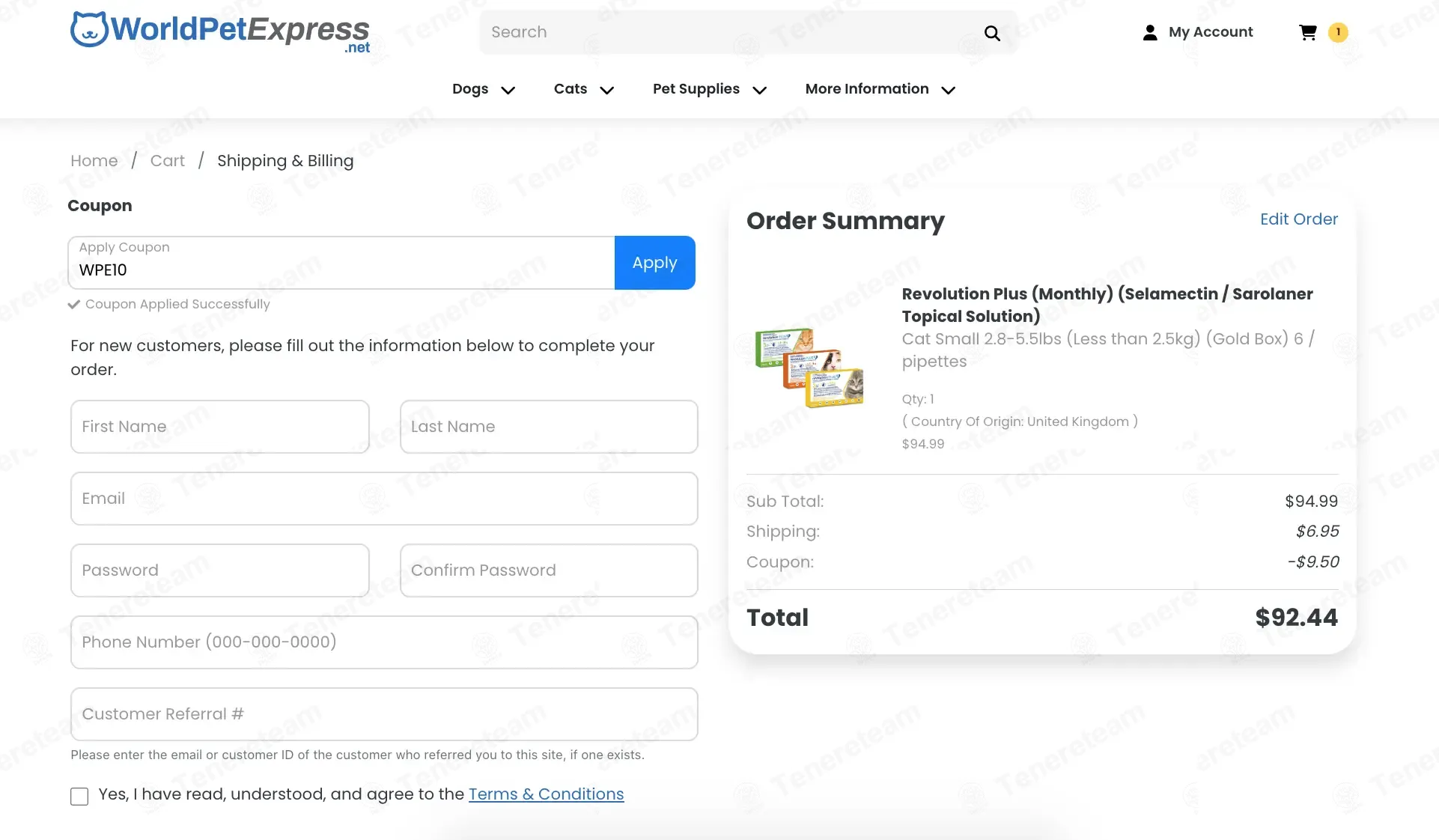1439x840 pixels.
Task: Expand the Pet Supplies menu chevron
Action: (759, 90)
